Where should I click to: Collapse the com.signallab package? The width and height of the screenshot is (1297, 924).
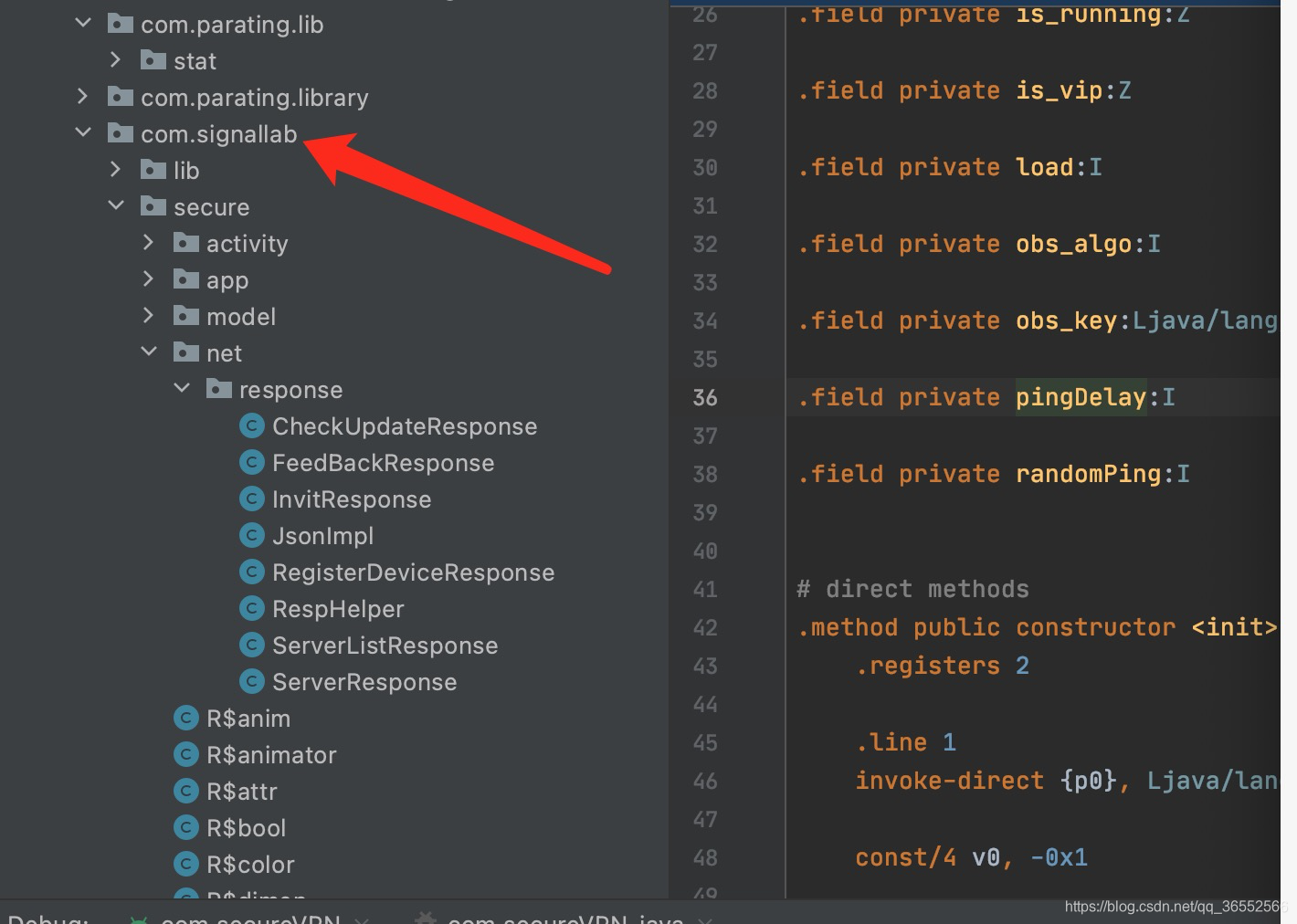pyautogui.click(x=83, y=132)
